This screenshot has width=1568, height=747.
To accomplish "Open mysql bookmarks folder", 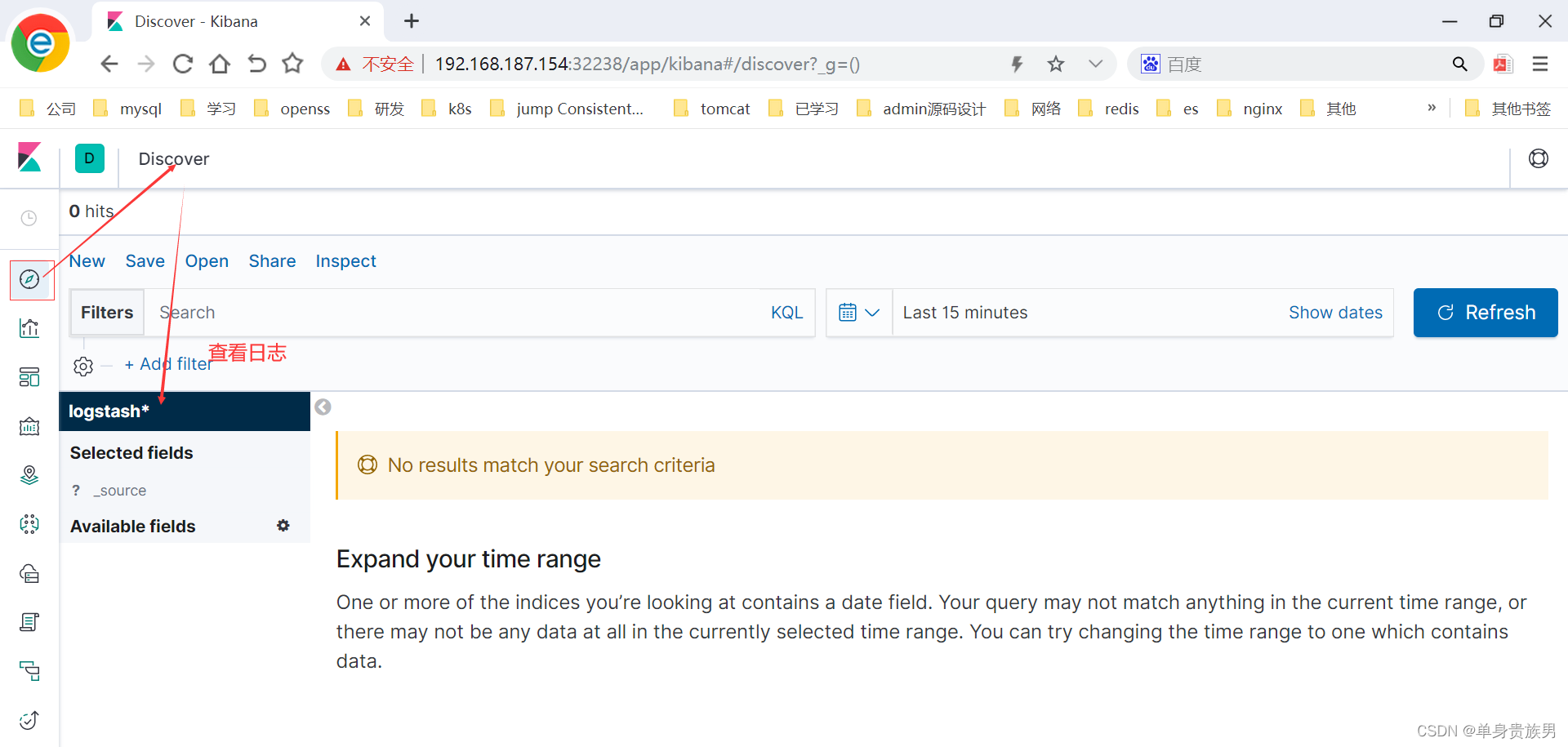I will (128, 109).
